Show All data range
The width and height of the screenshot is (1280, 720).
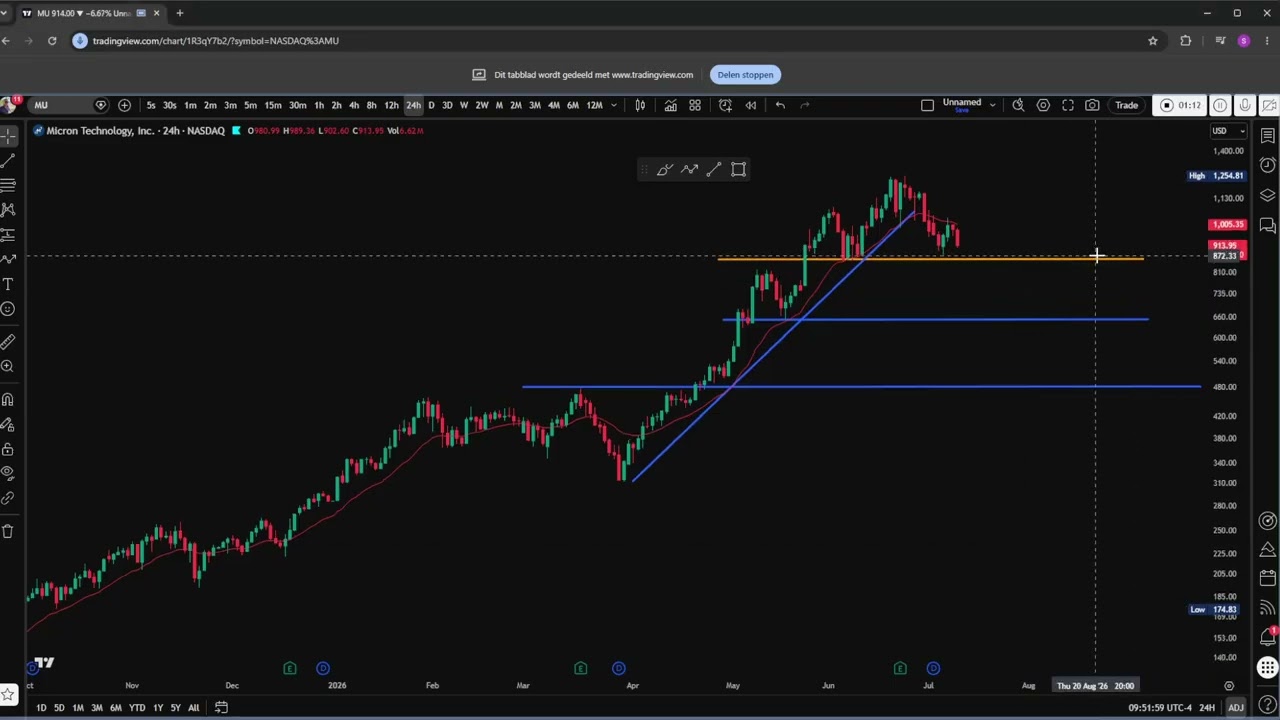193,708
